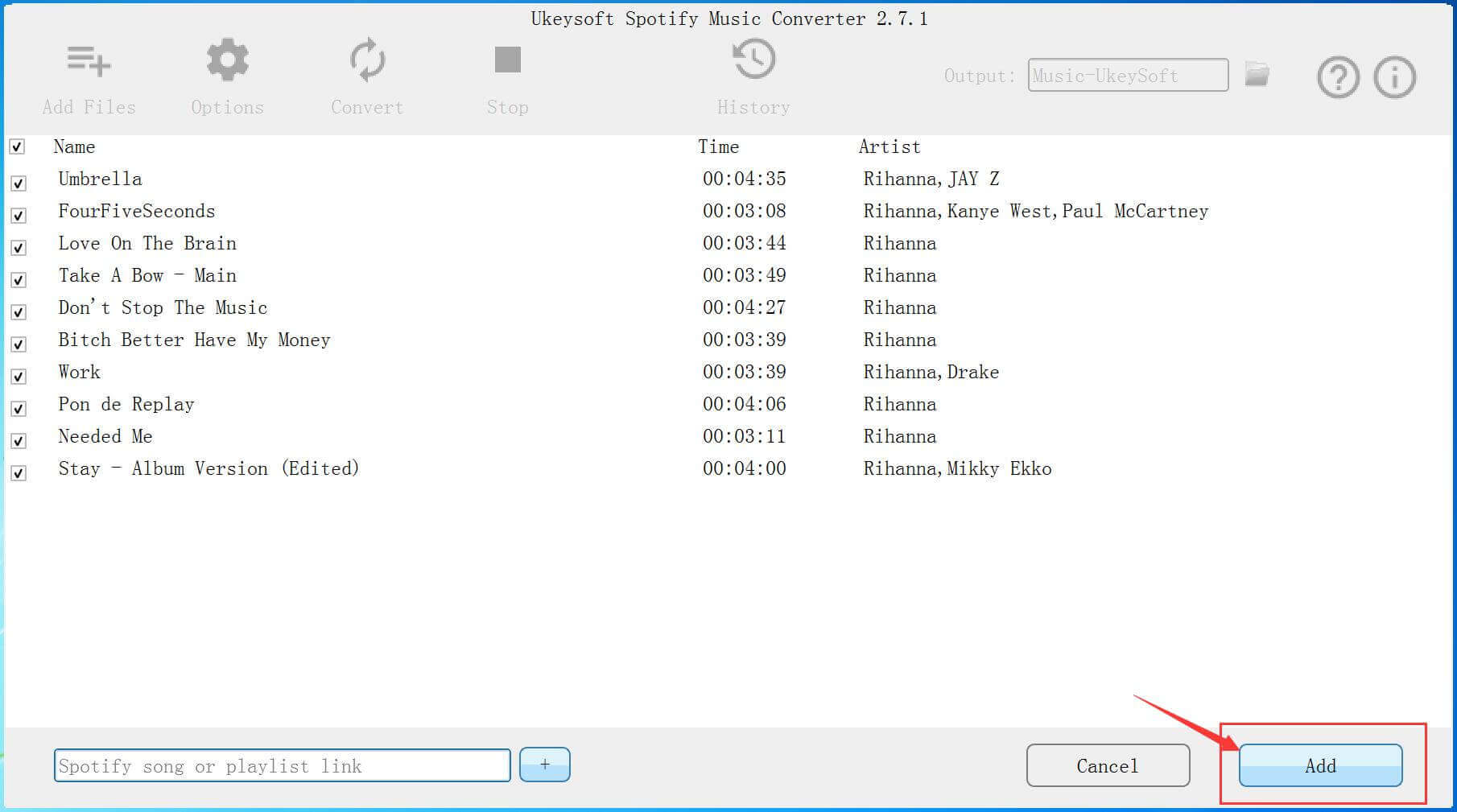
Task: Toggle checkbox for Stay - Album Version (Edited)
Action: [19, 473]
